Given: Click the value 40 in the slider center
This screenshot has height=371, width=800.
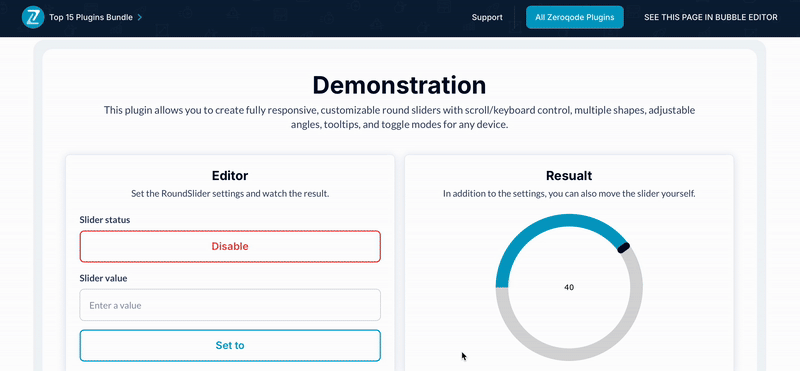Looking at the screenshot, I should (x=569, y=287).
